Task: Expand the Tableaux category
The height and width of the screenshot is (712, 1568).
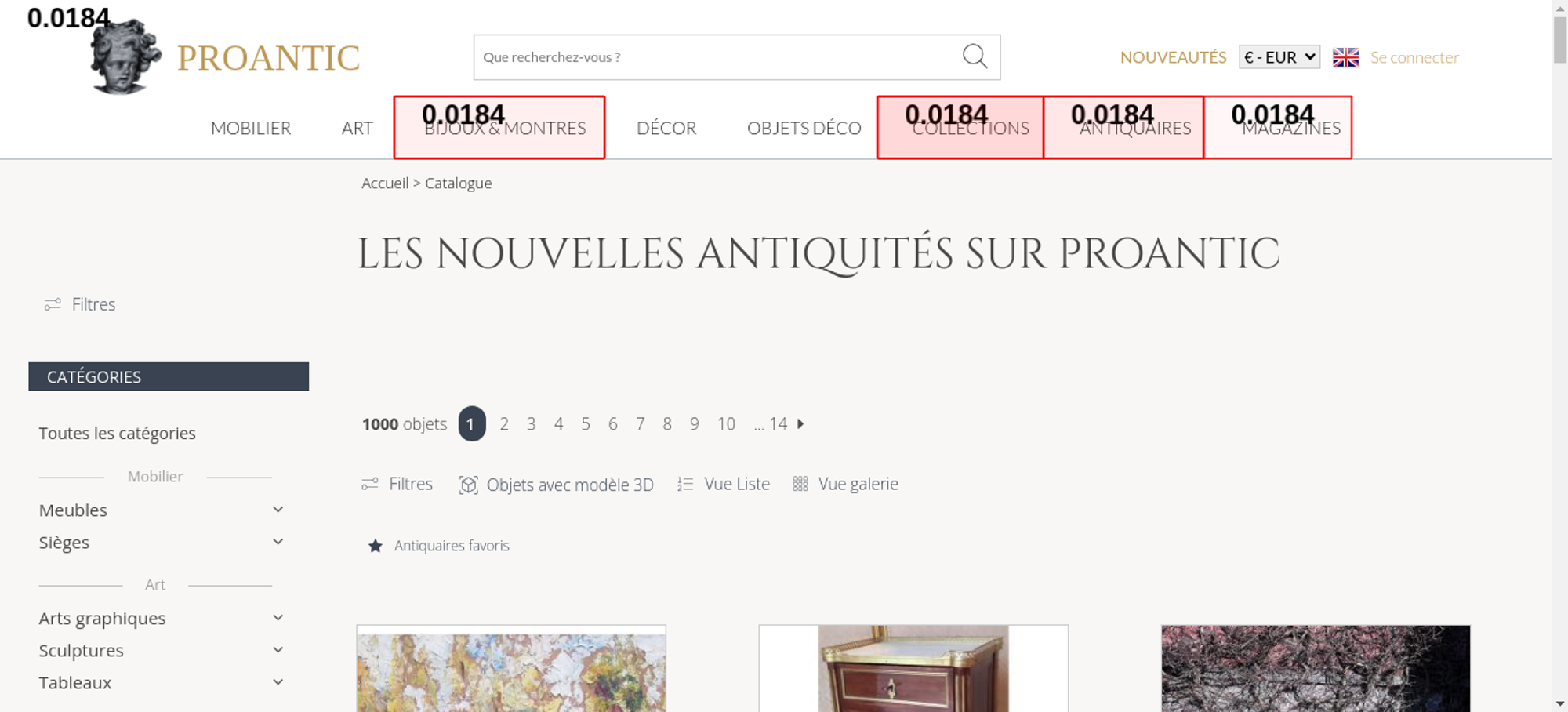Action: (x=278, y=682)
